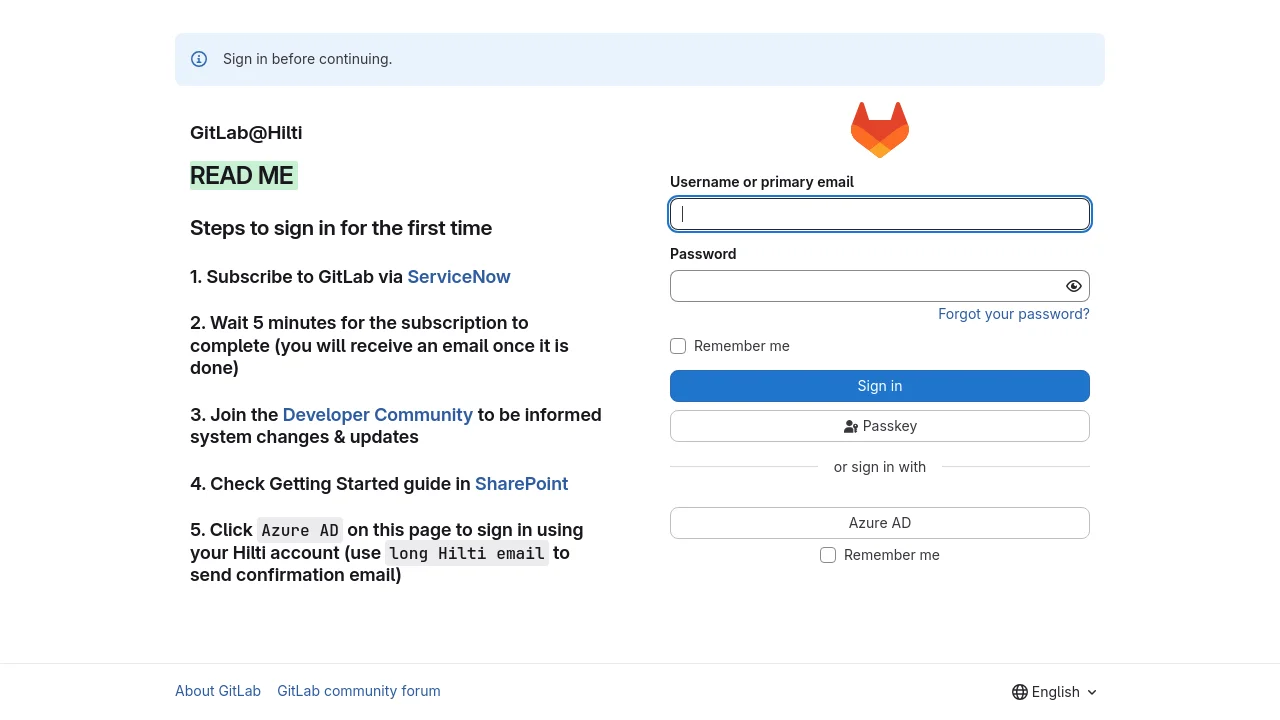Follow the ServiceNow link
This screenshot has width=1280, height=720.
[459, 277]
